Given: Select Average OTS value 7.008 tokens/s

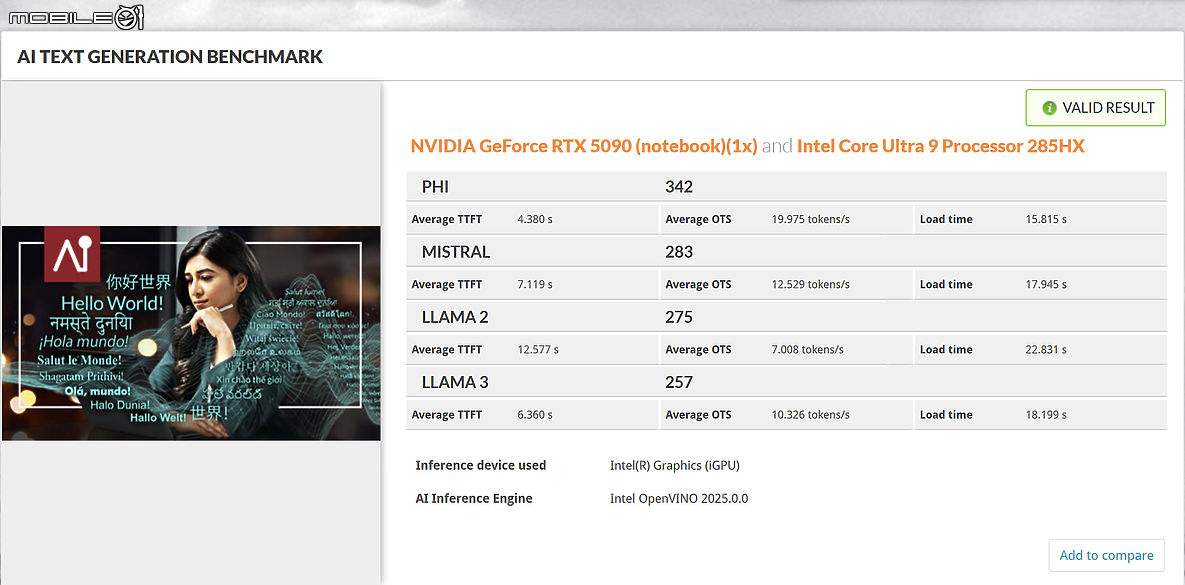Looking at the screenshot, I should coord(806,350).
